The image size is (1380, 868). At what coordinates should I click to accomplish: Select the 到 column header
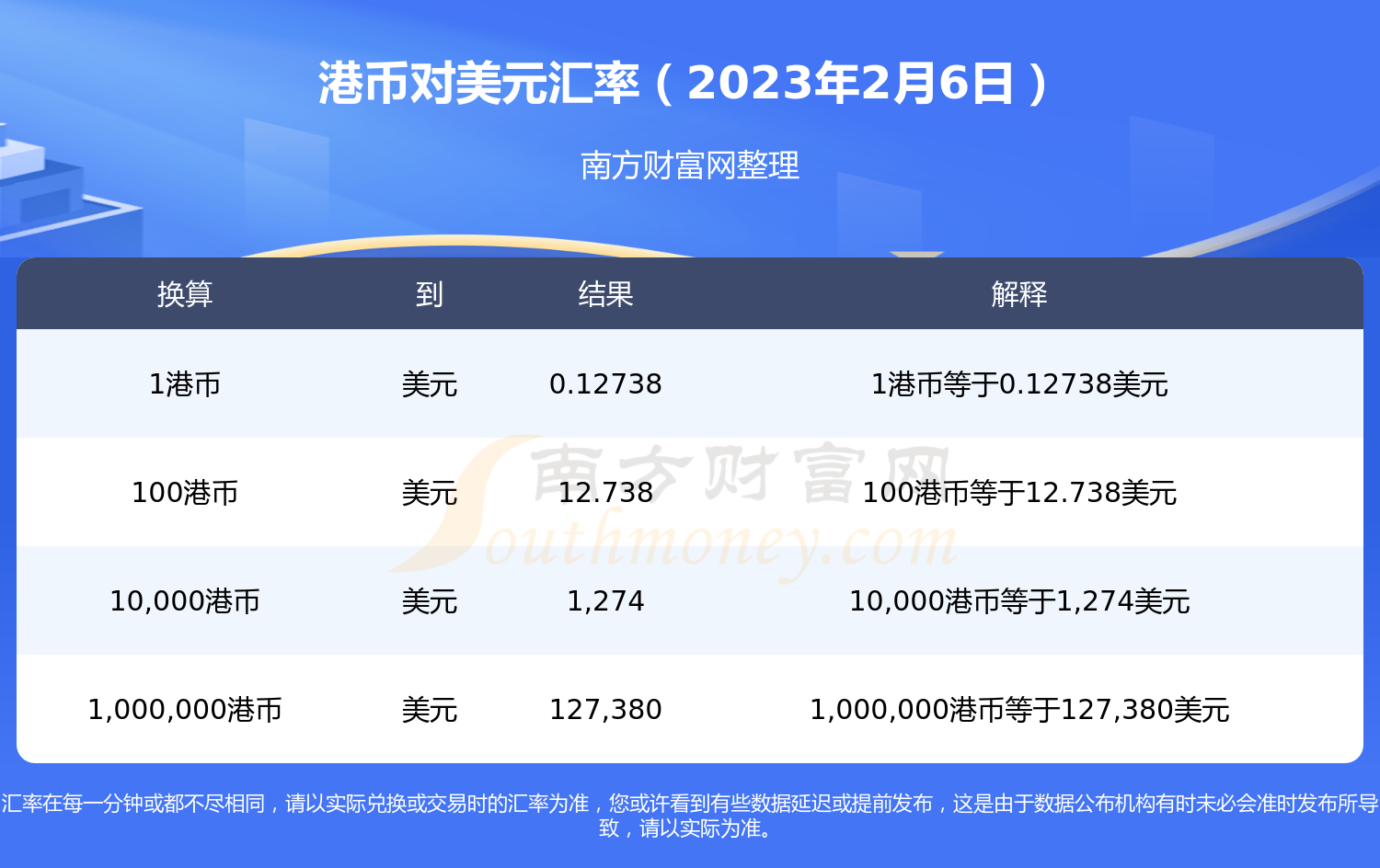pos(429,294)
